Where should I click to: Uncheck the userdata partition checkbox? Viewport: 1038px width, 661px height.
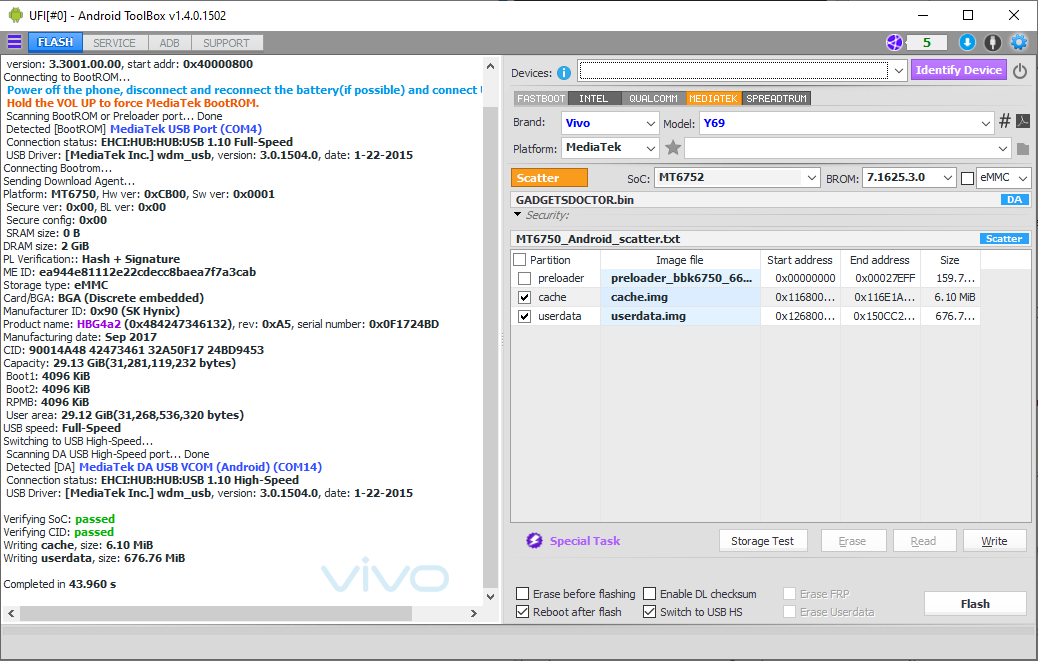coord(525,316)
